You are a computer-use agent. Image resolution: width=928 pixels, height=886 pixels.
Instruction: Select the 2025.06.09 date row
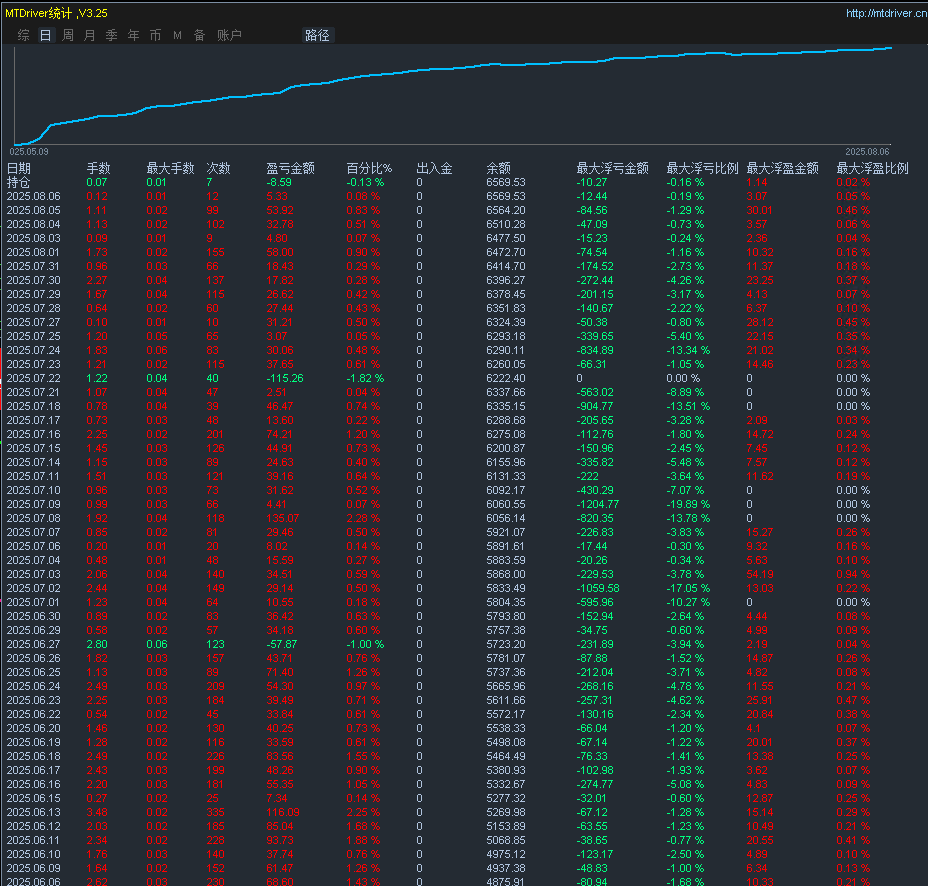tap(34, 868)
